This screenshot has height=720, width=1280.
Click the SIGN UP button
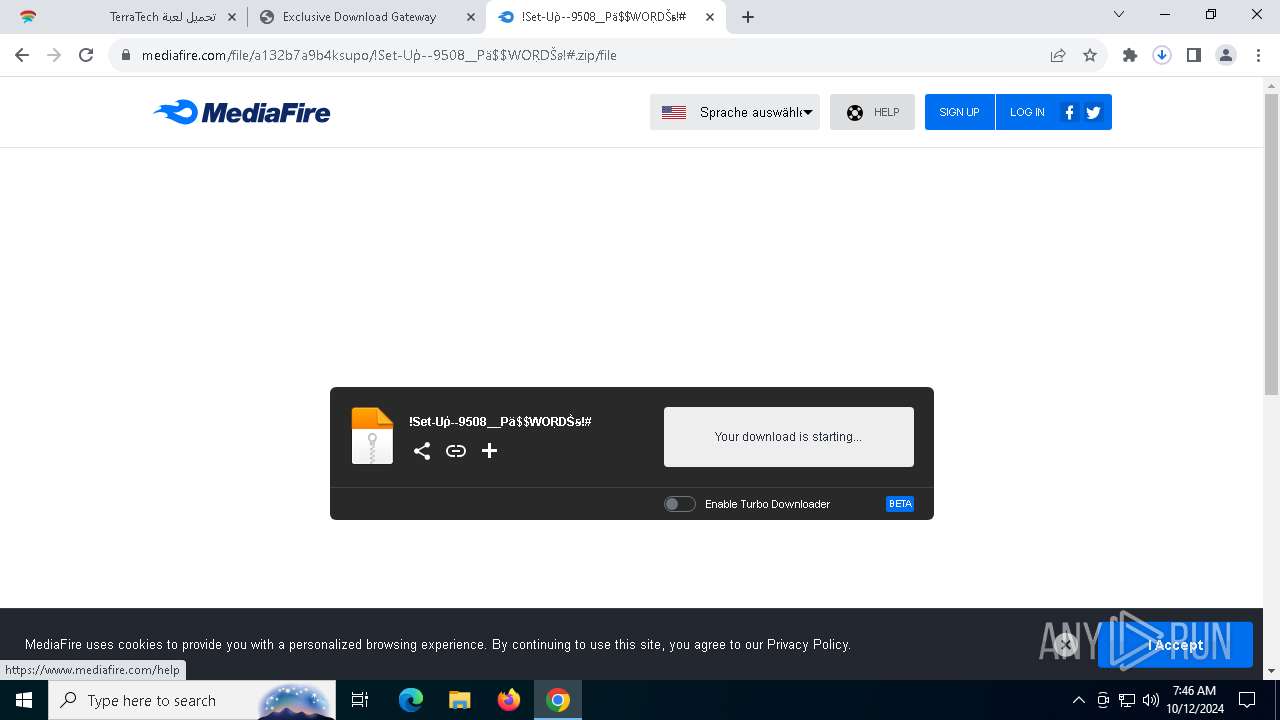tap(959, 112)
